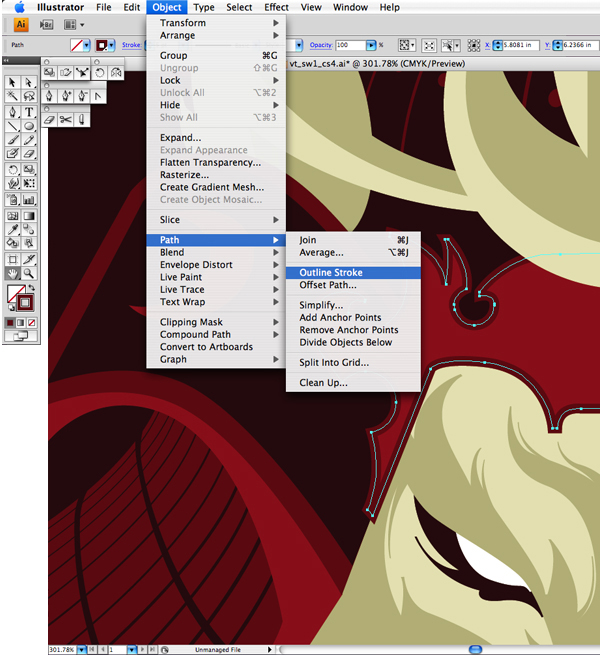Screen dimensions: 600x665
Task: Select the Eyedropper tool
Action: click(x=12, y=229)
